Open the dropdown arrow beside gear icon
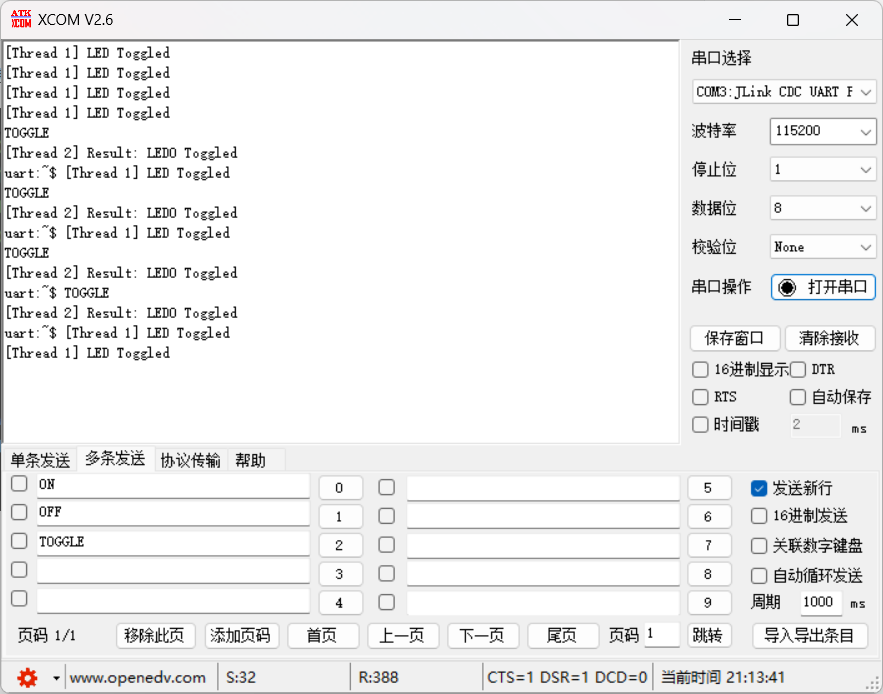 click(56, 678)
